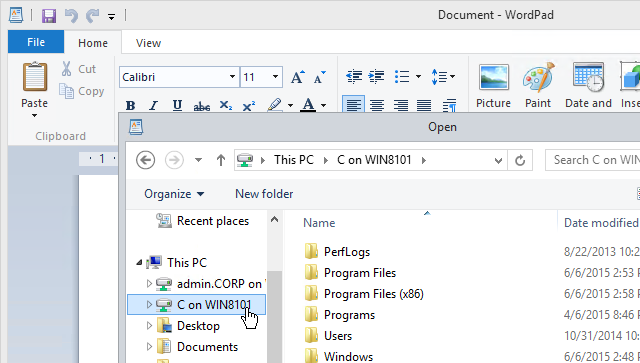Viewport: 640px width, 363px height.
Task: Click C on WIN8101 in address breadcrumb
Action: [374, 160]
